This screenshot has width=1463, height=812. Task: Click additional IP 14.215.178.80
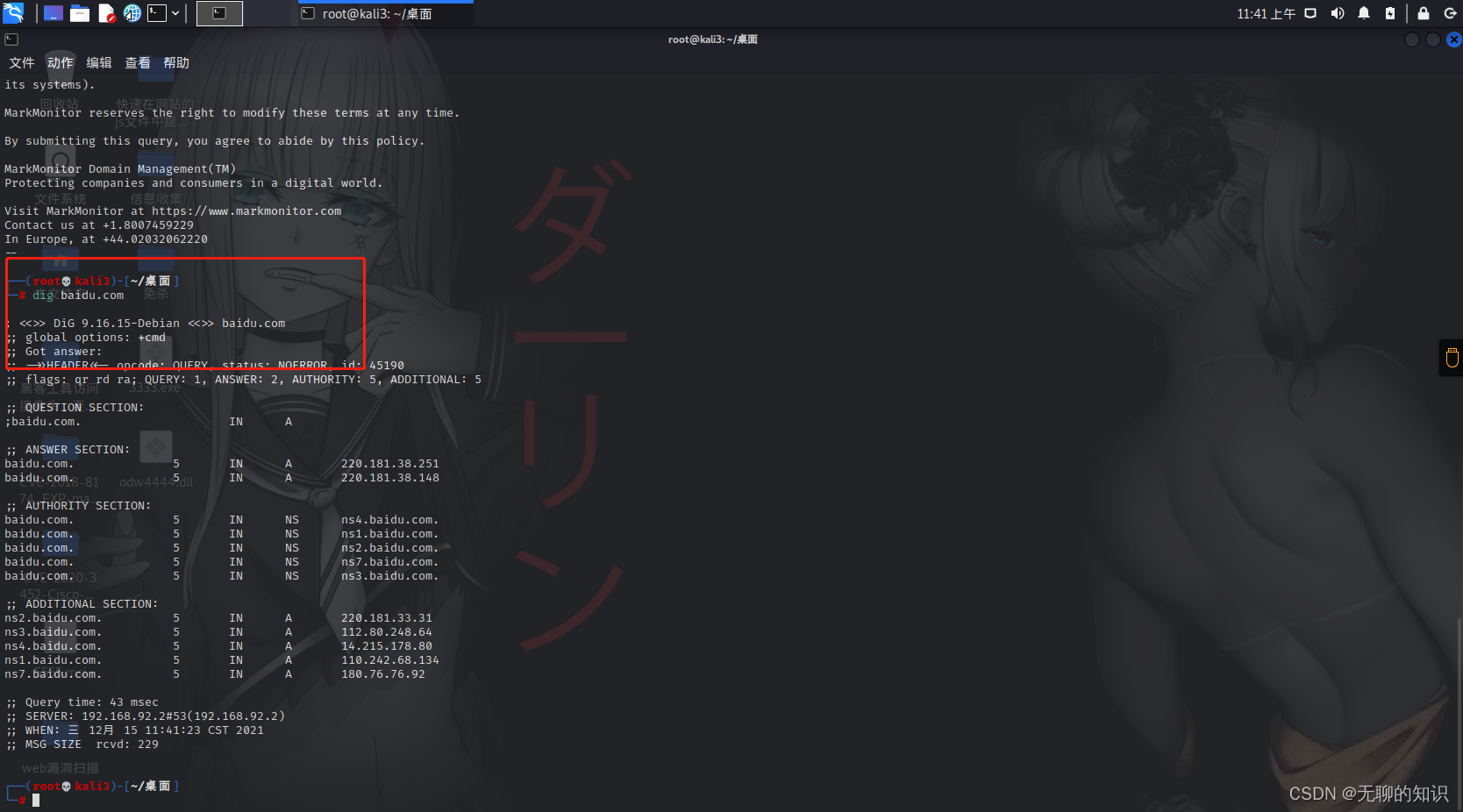tap(387, 646)
